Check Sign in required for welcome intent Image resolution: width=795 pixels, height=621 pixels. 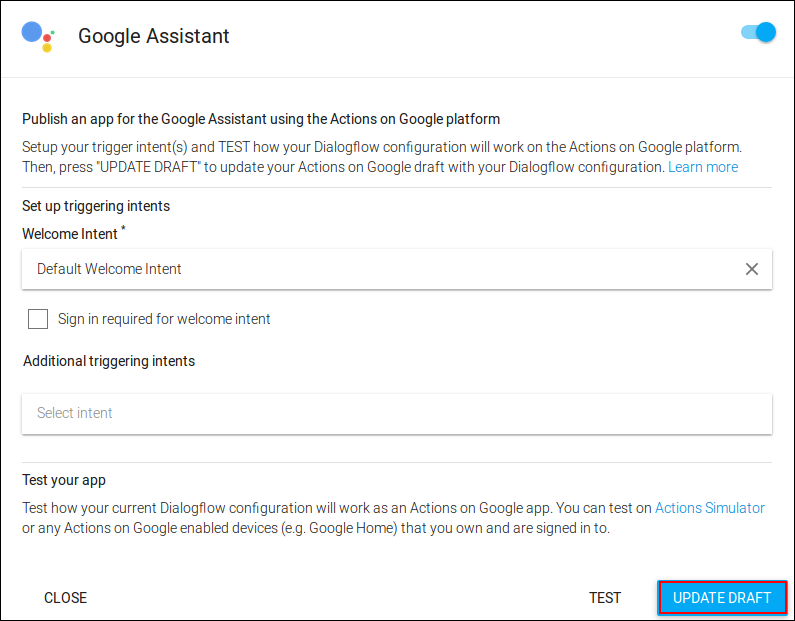[x=38, y=319]
